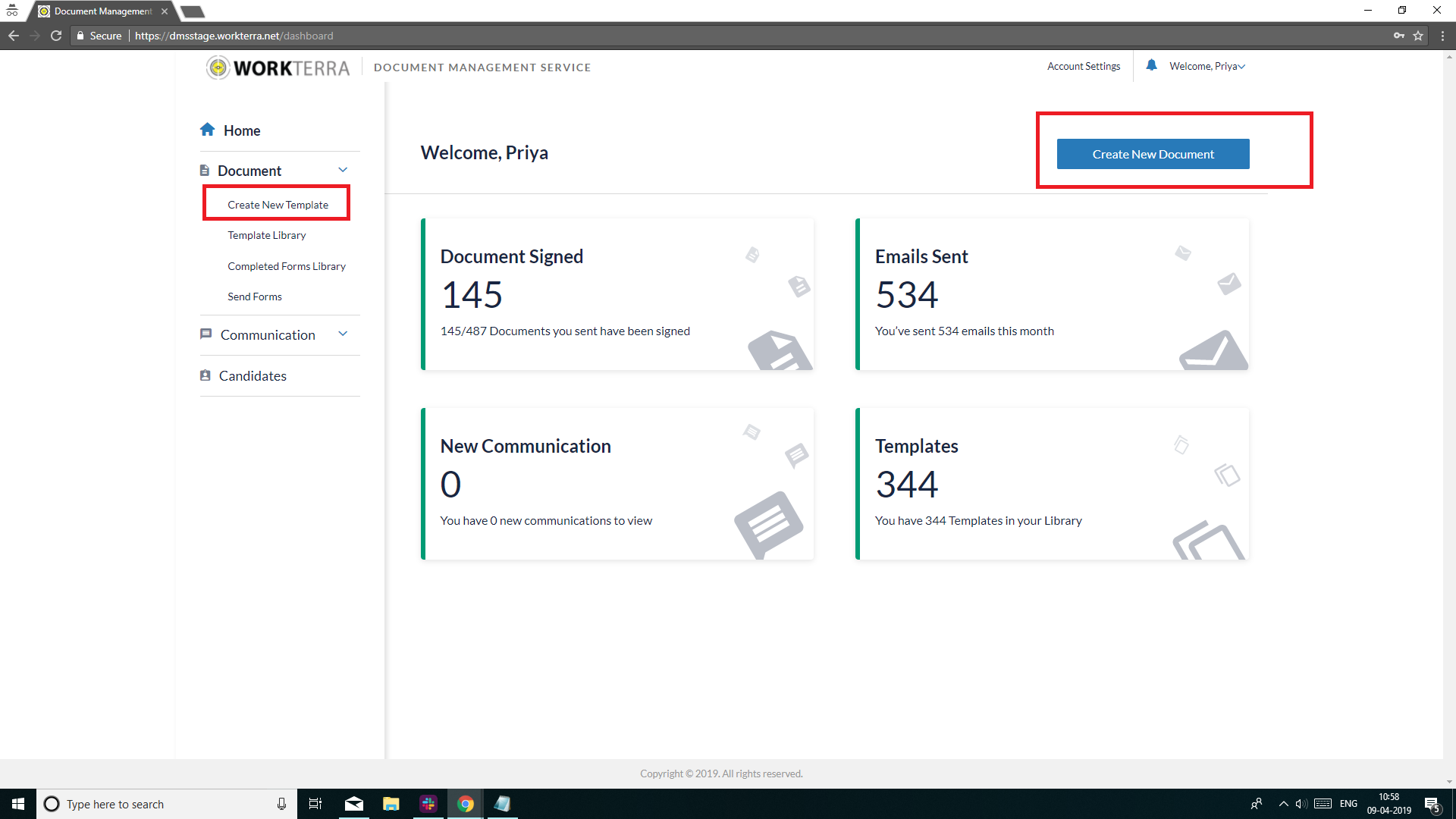The image size is (1456, 819).
Task: Open the Welcome, Priya dropdown
Action: point(1206,66)
